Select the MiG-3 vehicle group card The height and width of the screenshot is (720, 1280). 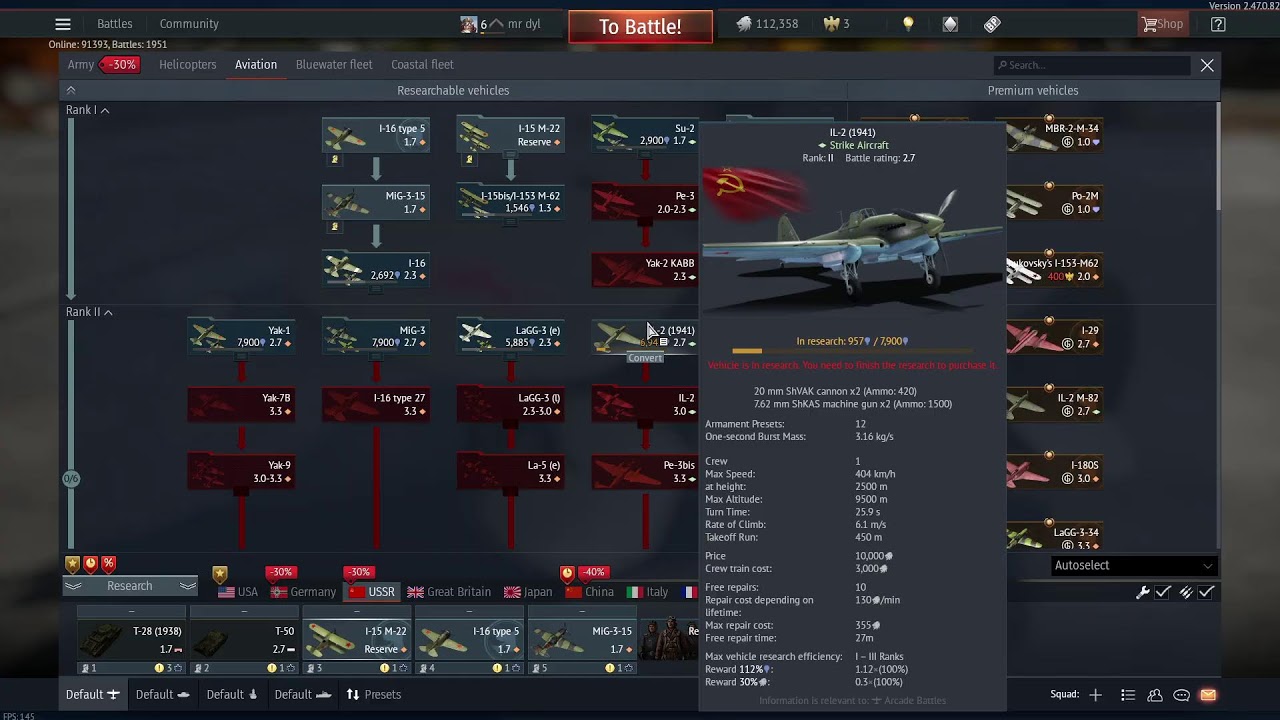click(x=376, y=336)
